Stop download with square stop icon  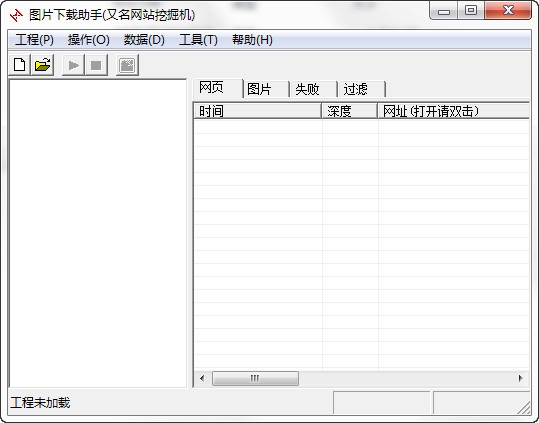coord(96,65)
